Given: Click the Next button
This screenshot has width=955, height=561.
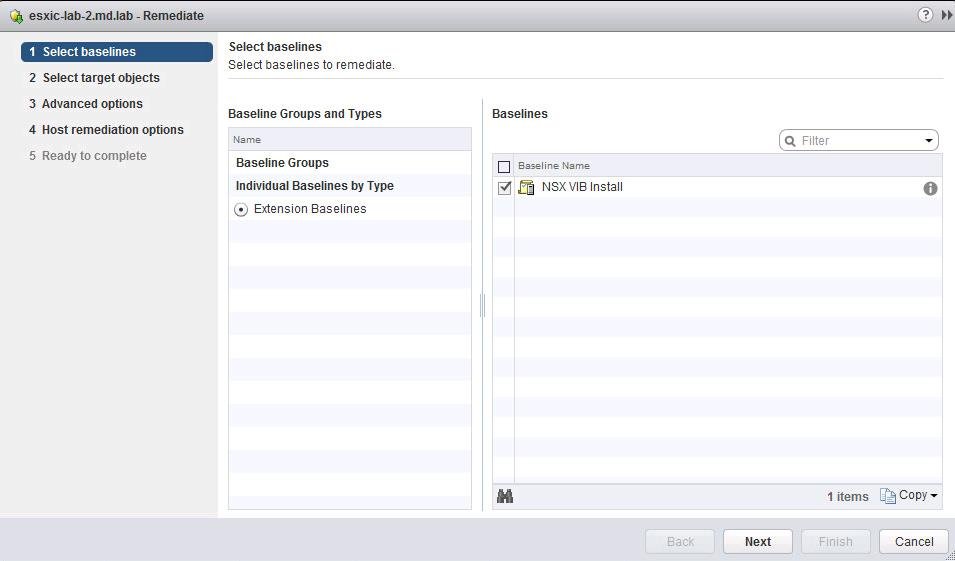Looking at the screenshot, I should click(758, 542).
